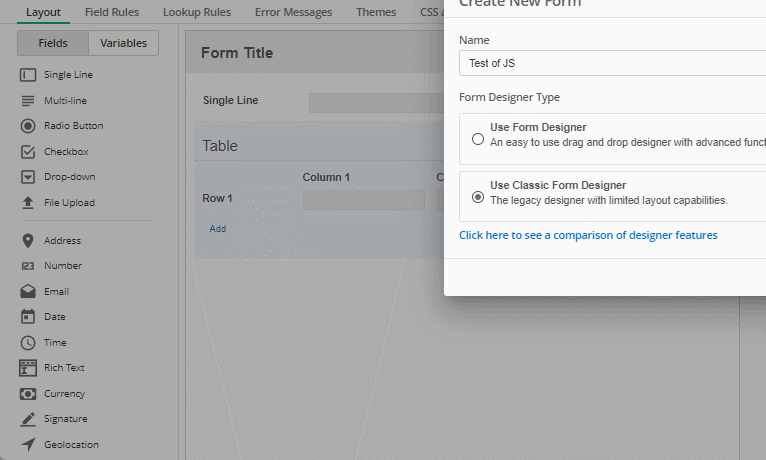Click the Row 1 label
766x460 pixels.
(217, 198)
